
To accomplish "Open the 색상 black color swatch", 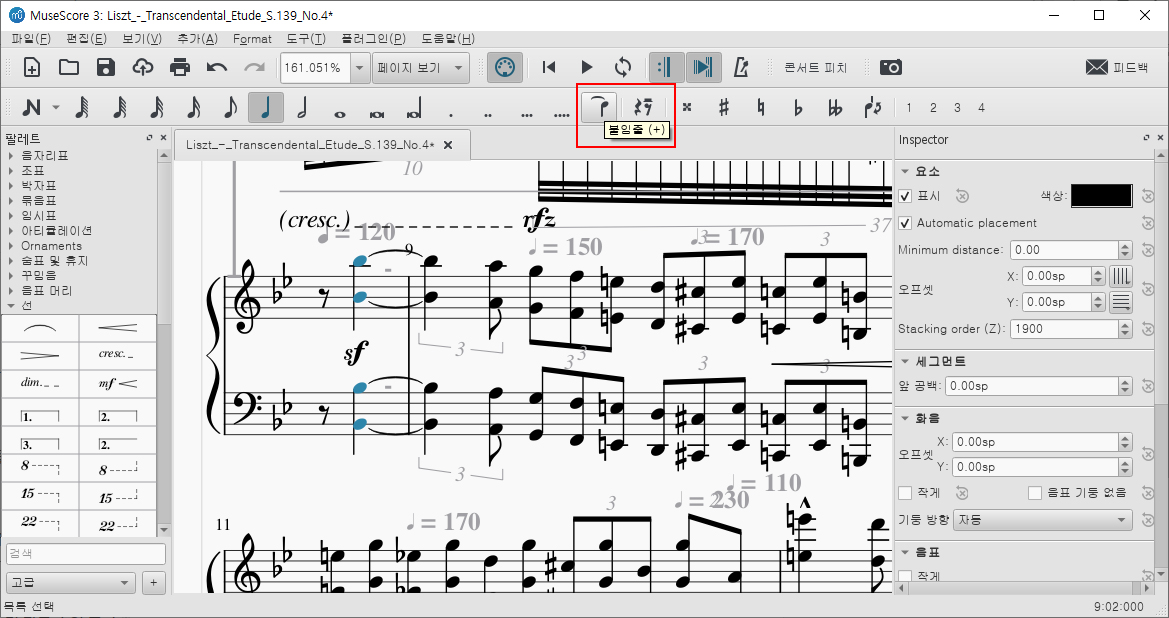I will (1102, 196).
